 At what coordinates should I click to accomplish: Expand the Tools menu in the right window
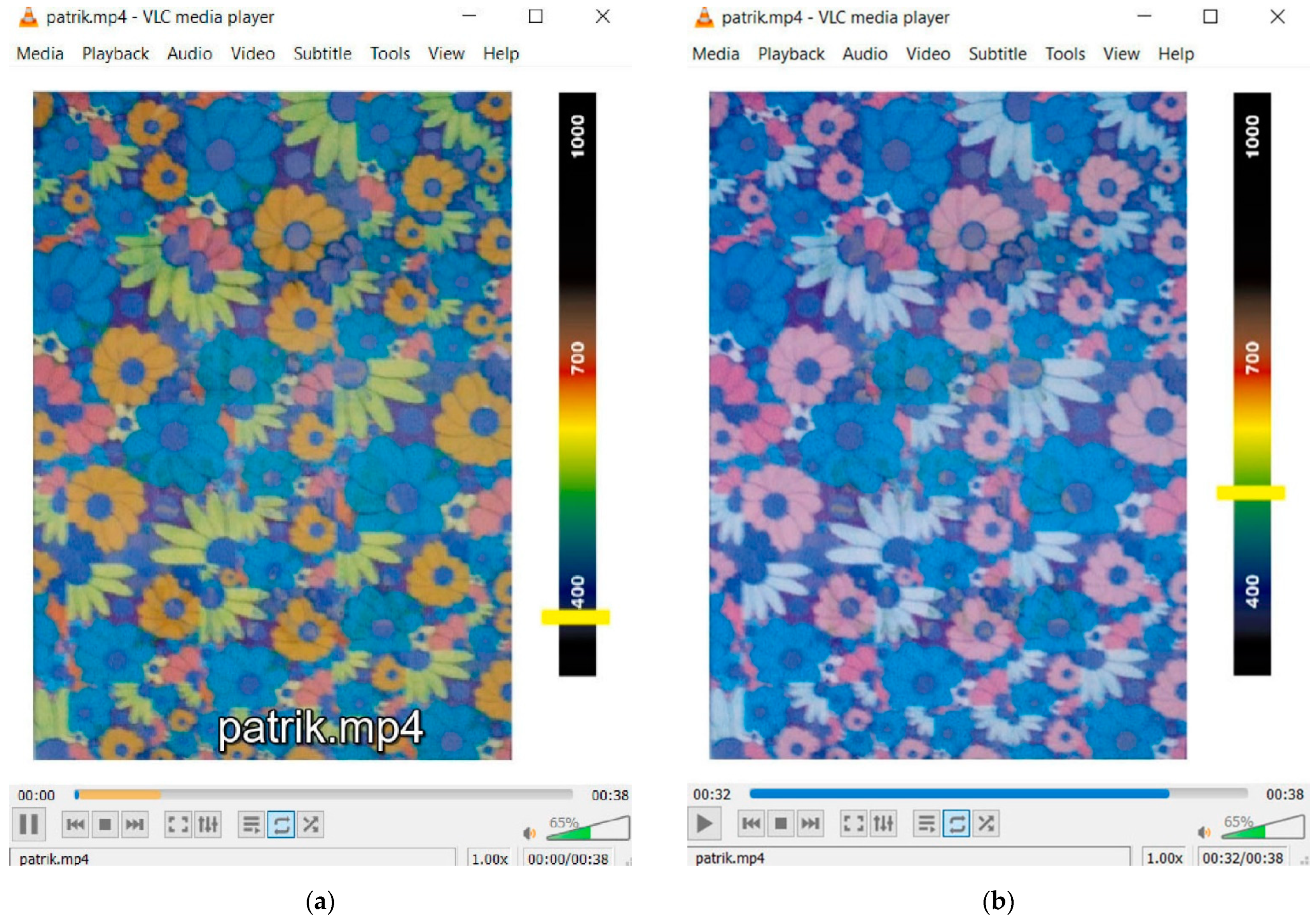click(1065, 54)
